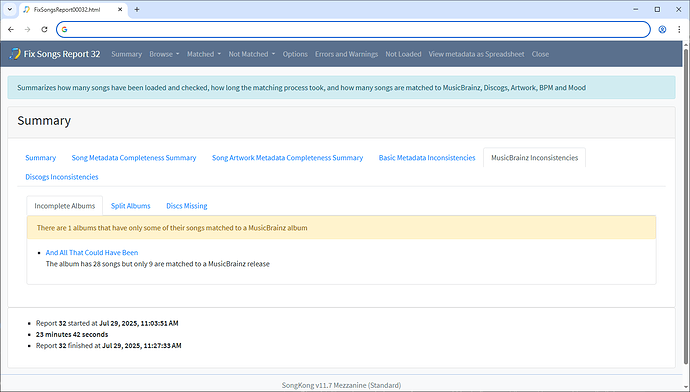Open a new tab with the plus icon
Image resolution: width=690 pixels, height=392 pixels.
pos(137,9)
